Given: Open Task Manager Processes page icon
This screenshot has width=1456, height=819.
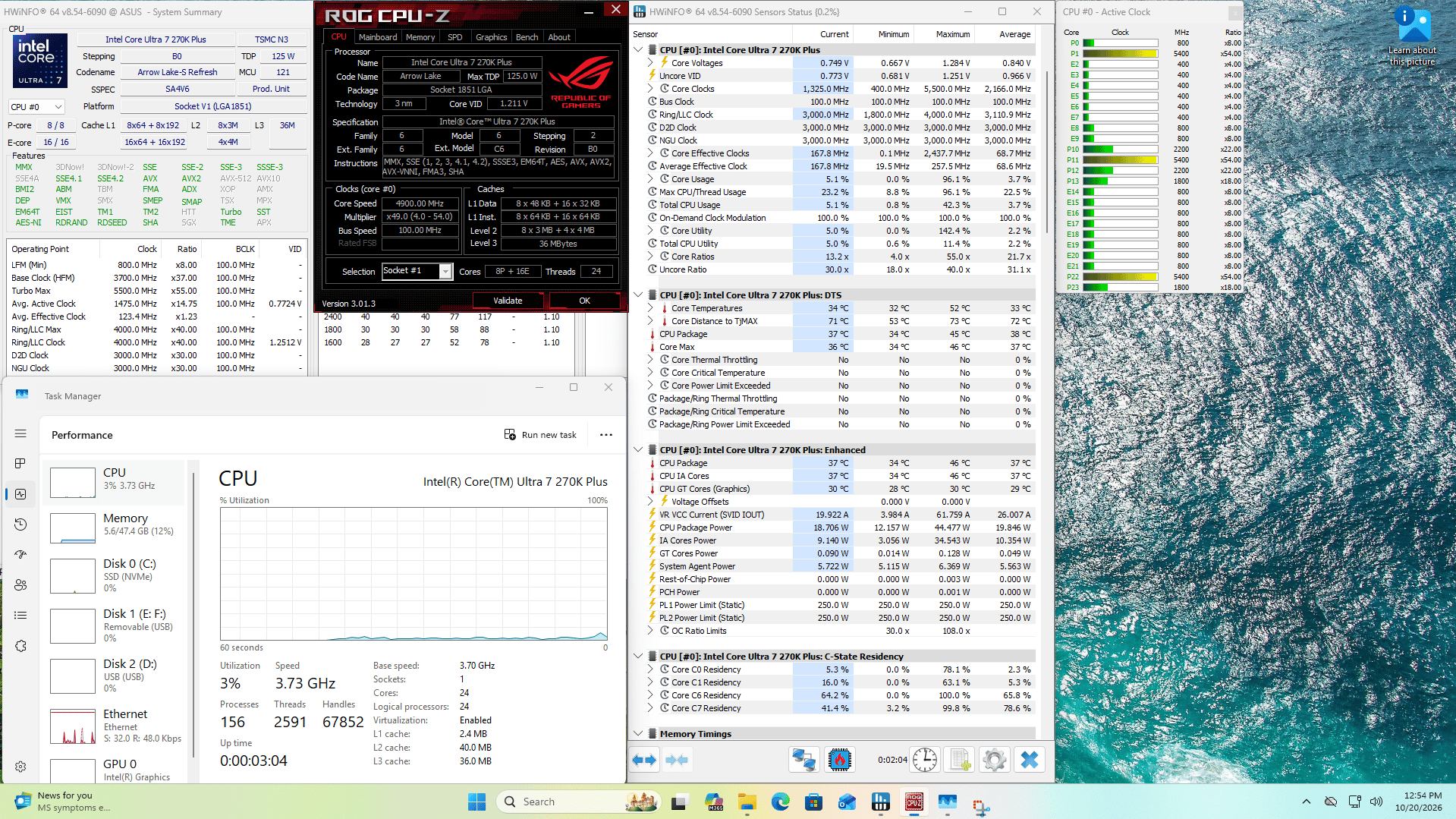Looking at the screenshot, I should click(20, 464).
